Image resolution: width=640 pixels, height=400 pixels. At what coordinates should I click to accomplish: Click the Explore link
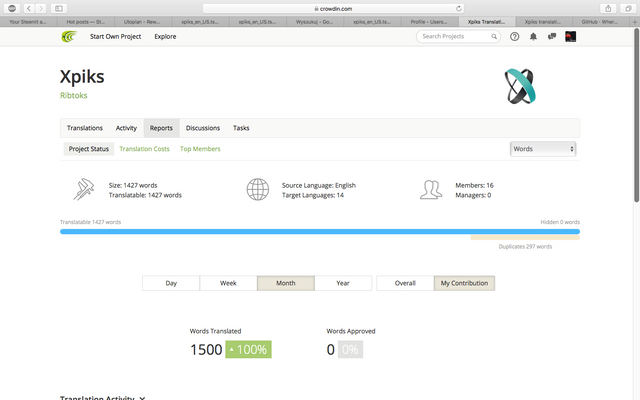pos(165,36)
